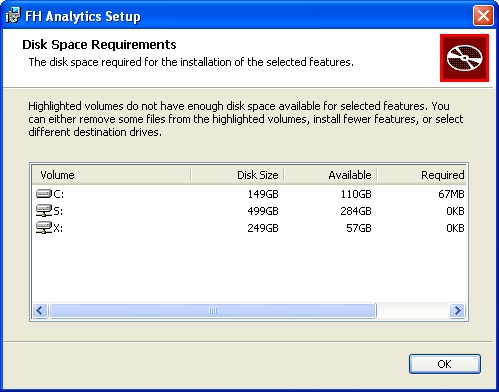Sort by the Required column header

pos(421,175)
